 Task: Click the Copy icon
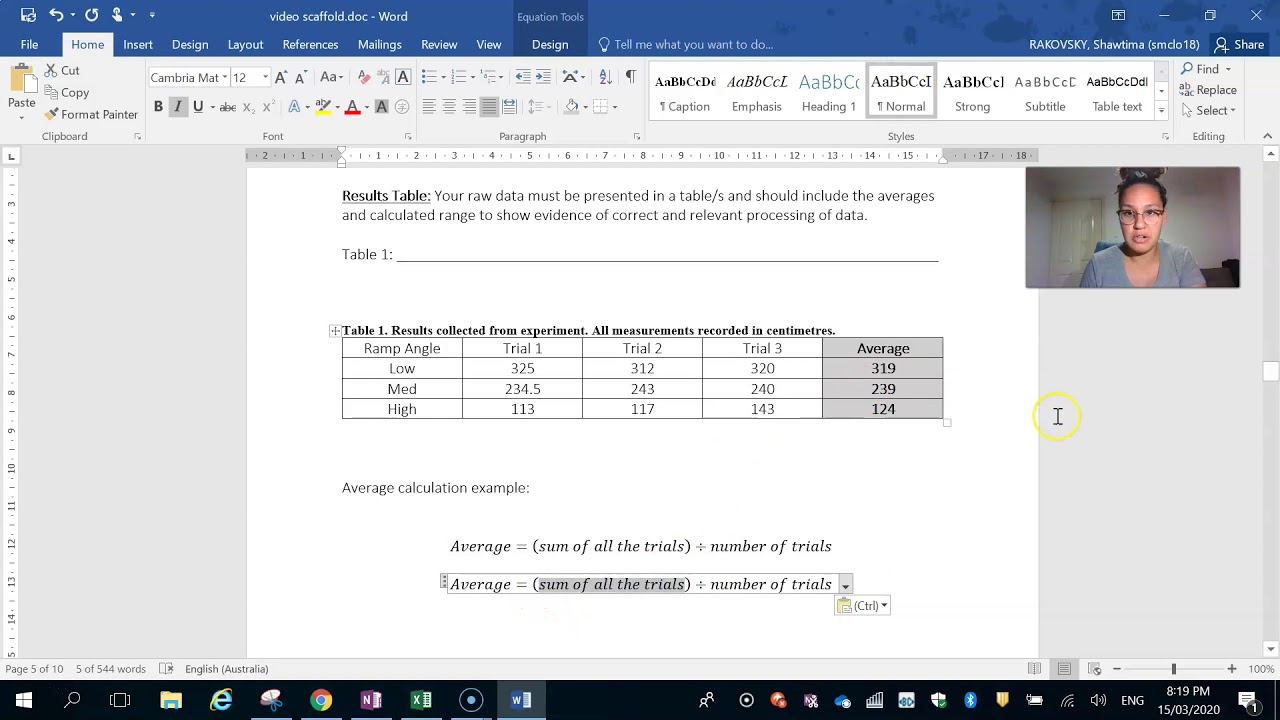pyautogui.click(x=50, y=92)
